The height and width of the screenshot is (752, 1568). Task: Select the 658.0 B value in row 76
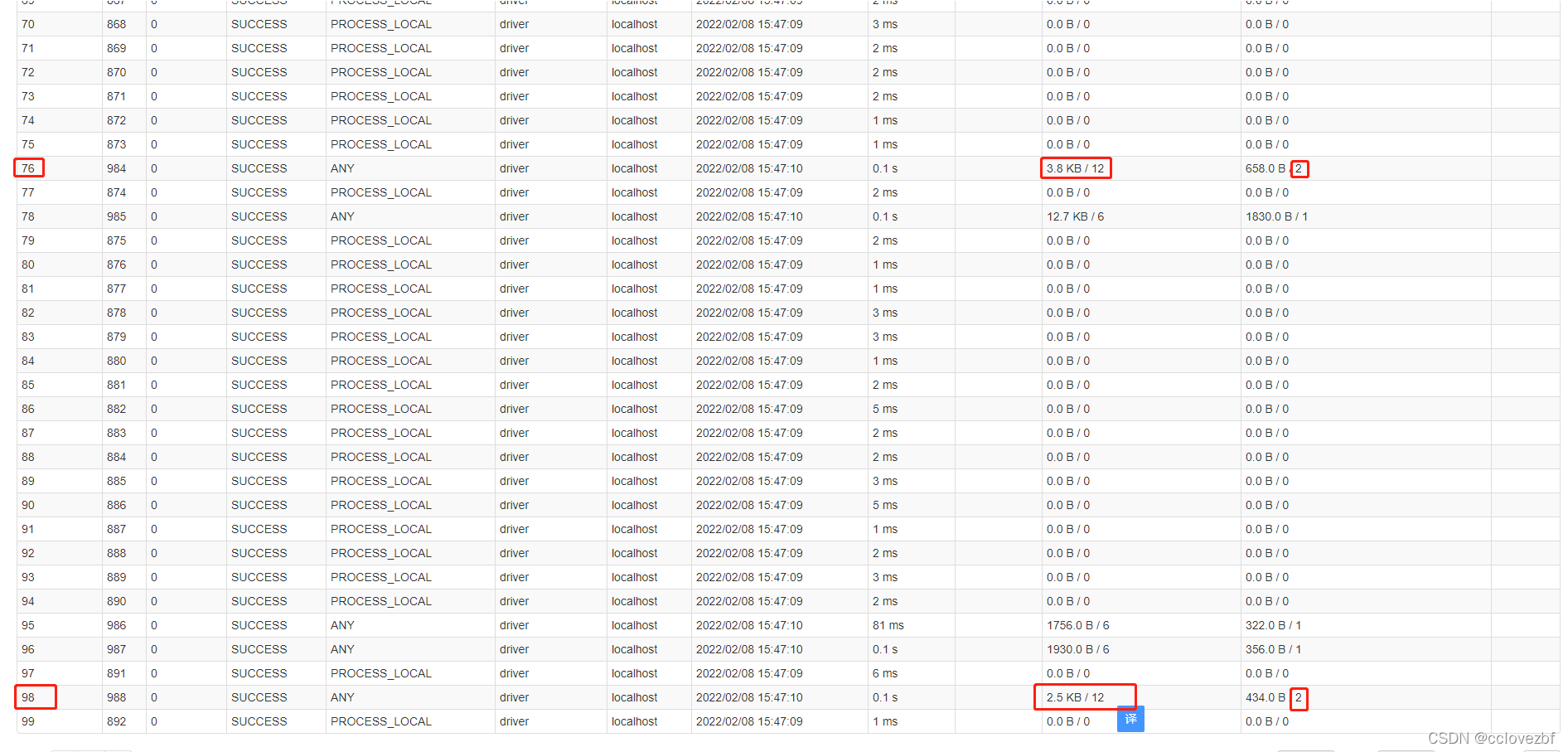coord(1266,168)
